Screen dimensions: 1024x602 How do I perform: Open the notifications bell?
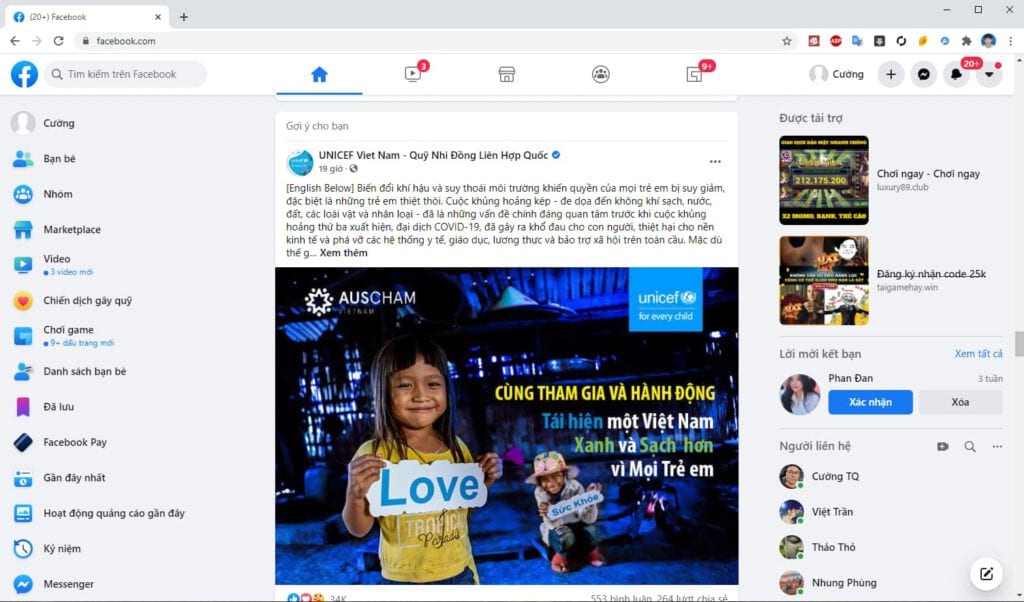pyautogui.click(x=956, y=74)
